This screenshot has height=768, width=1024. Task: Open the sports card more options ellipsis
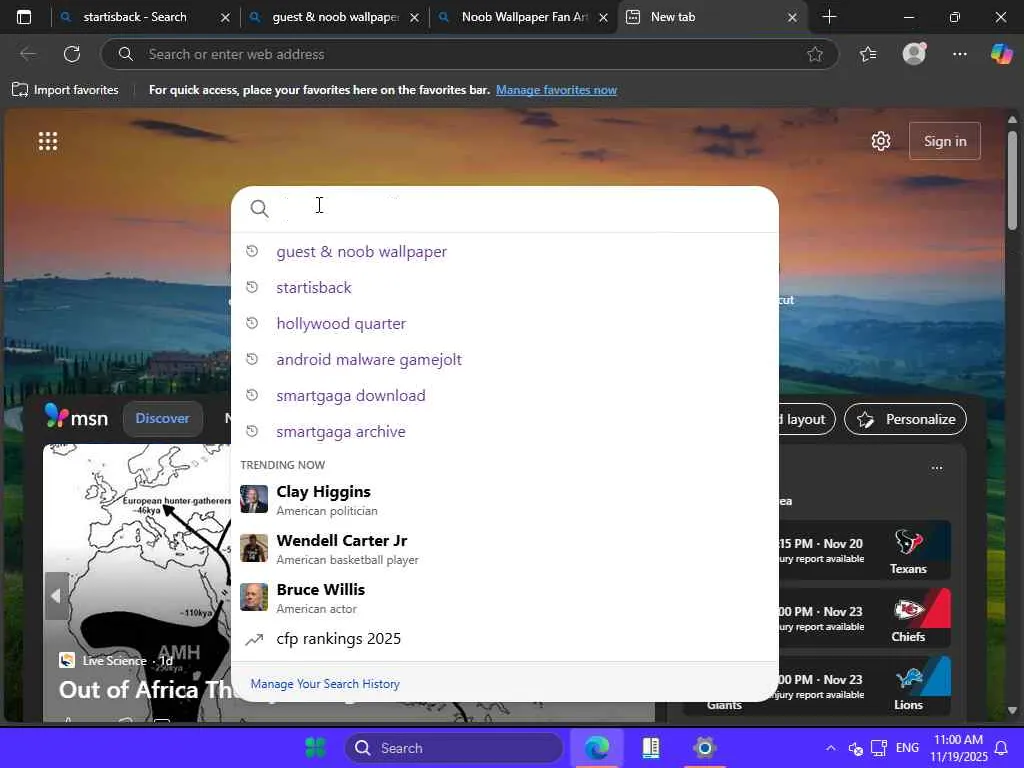(x=936, y=468)
